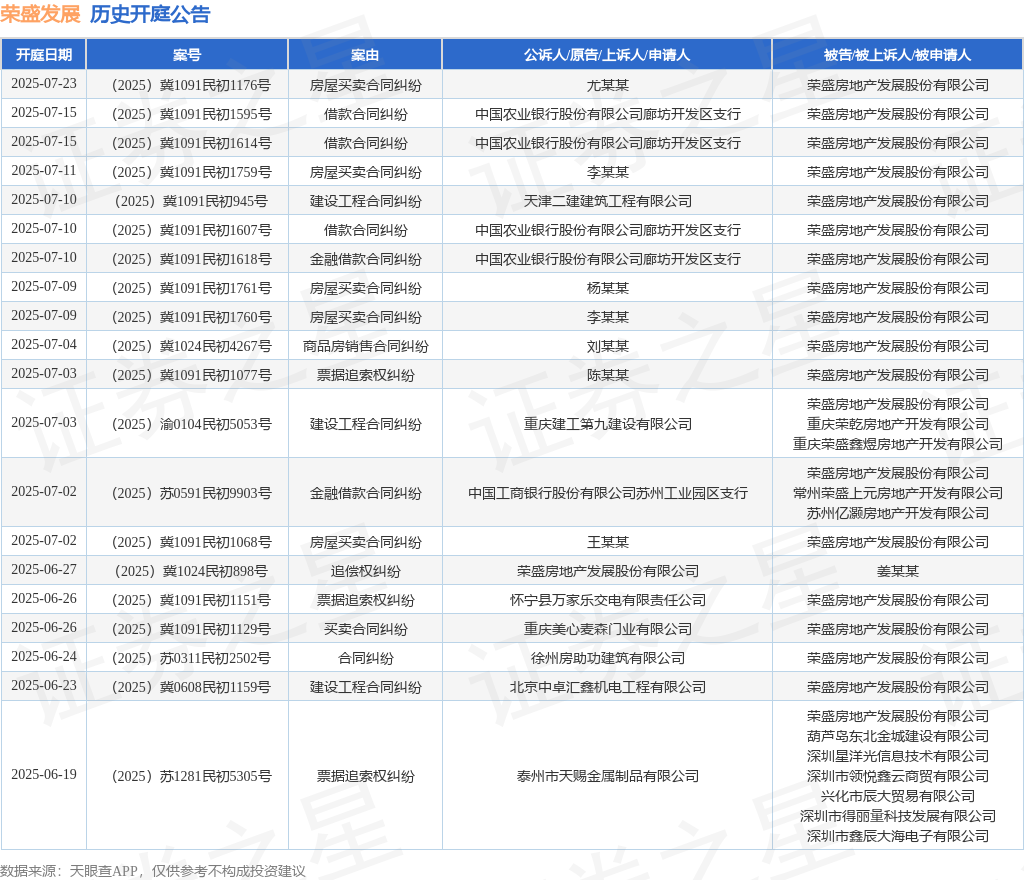The width and height of the screenshot is (1024, 880).
Task: Click case number "渝0104民初5053号"
Action: (x=216, y=424)
